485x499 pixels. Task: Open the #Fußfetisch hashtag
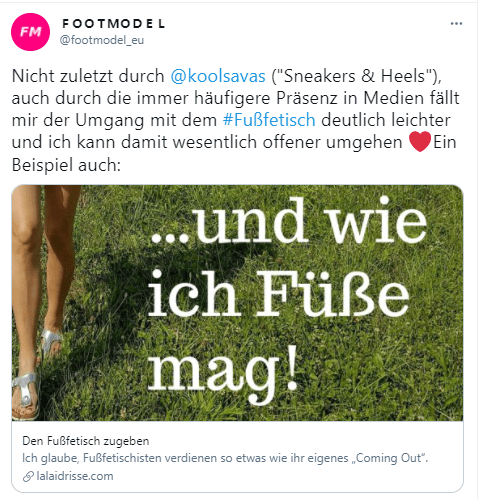(x=269, y=120)
